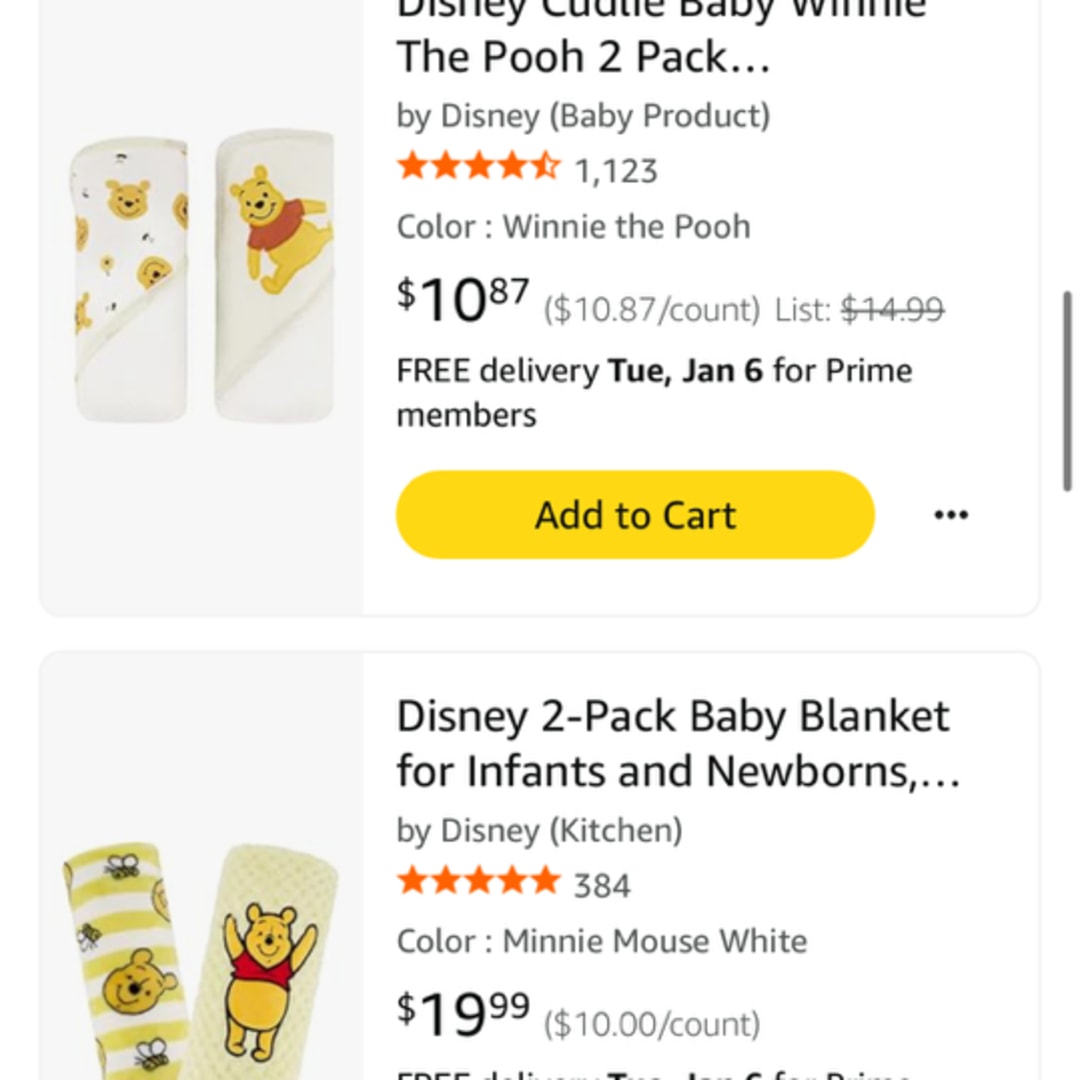View the 1,123 customer reviews
This screenshot has width=1080, height=1080.
tap(619, 170)
